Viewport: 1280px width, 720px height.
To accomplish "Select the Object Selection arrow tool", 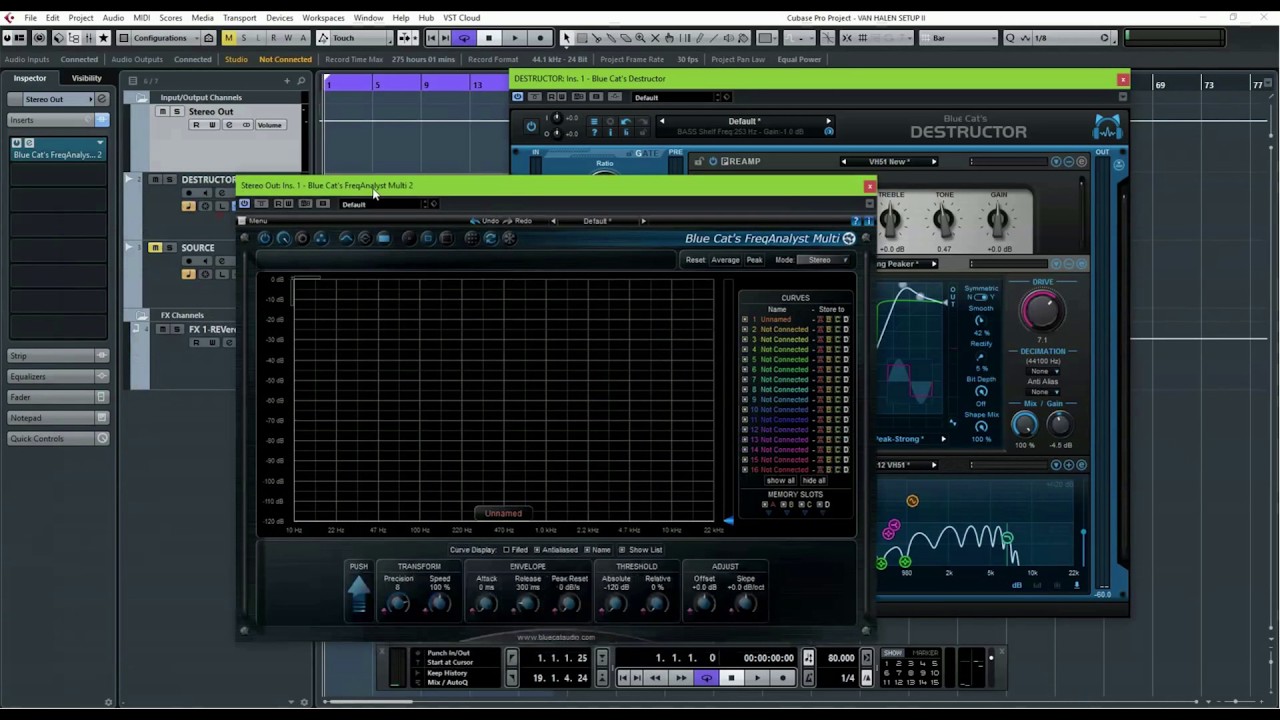I will pos(566,38).
